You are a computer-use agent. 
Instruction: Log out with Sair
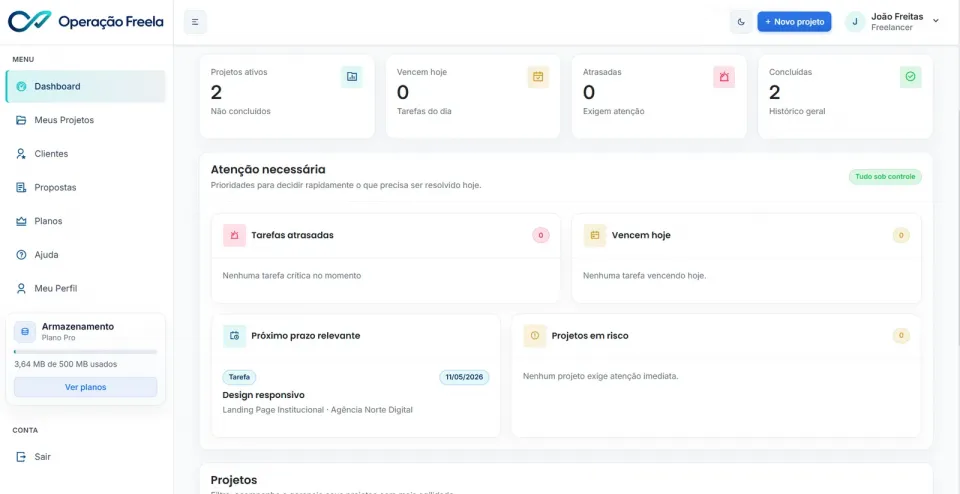tap(85, 457)
